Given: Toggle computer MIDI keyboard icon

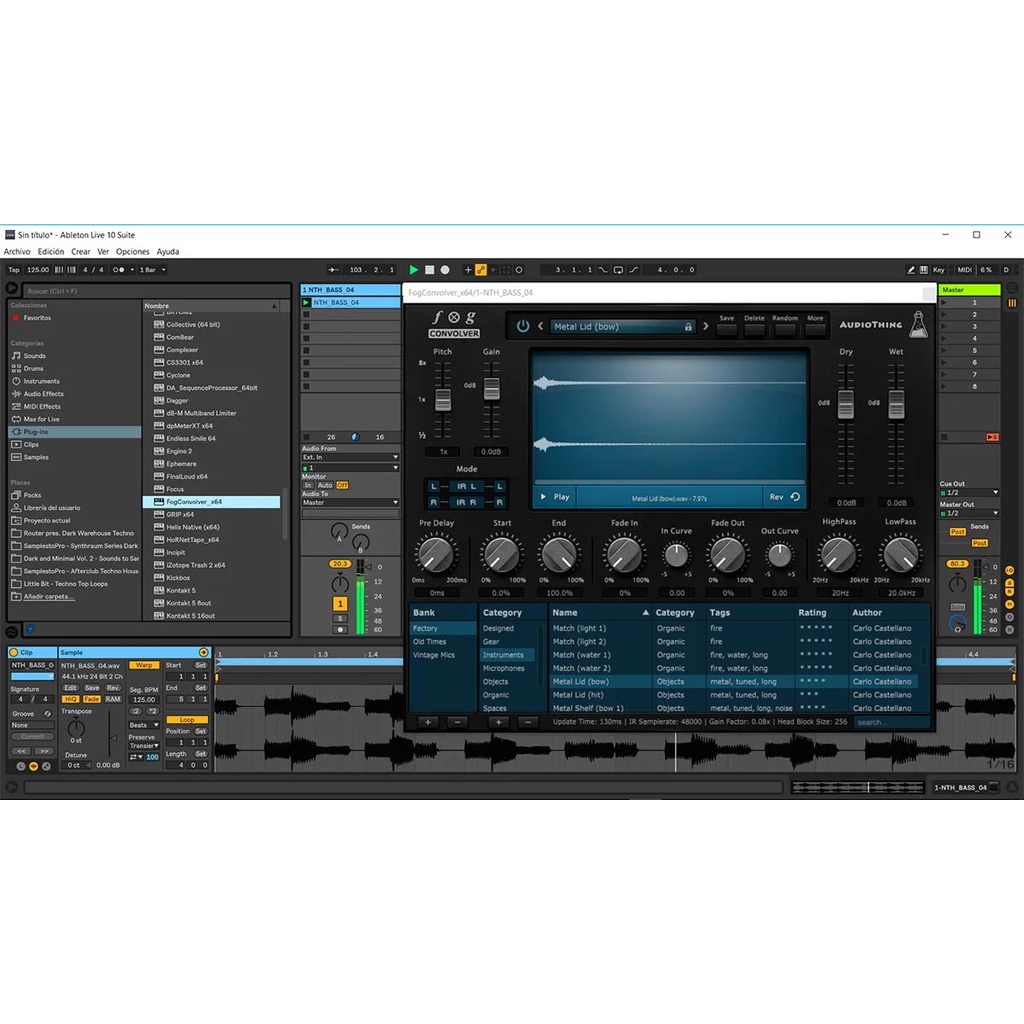Looking at the screenshot, I should point(923,270).
